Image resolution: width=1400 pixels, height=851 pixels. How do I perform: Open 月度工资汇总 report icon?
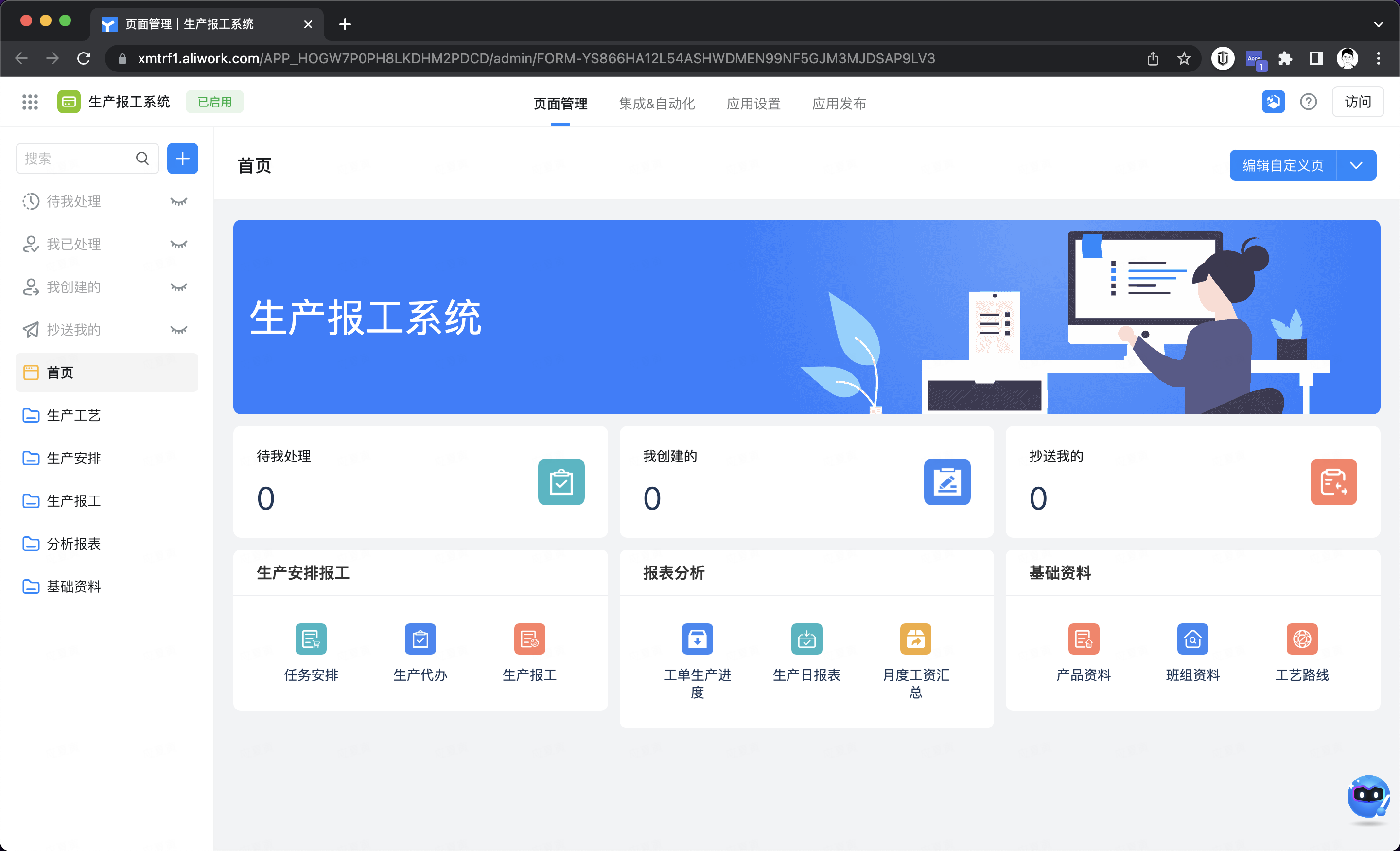916,639
